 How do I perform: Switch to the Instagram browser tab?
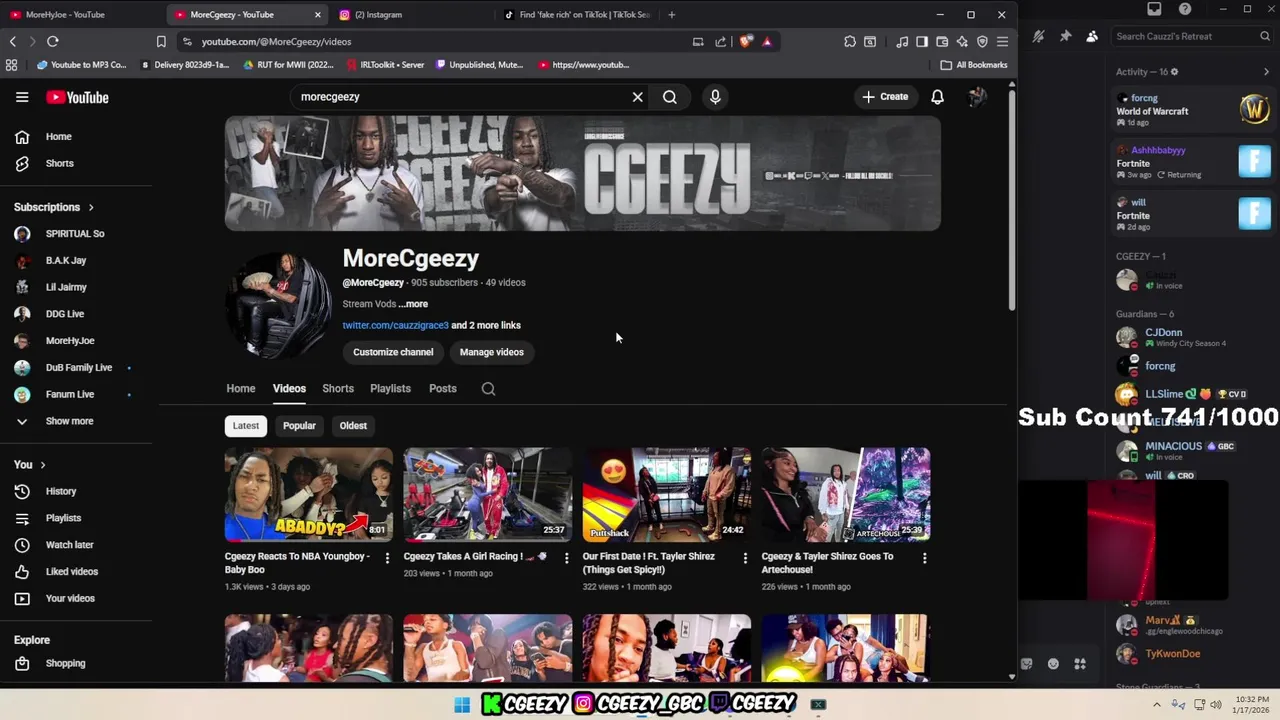point(410,14)
